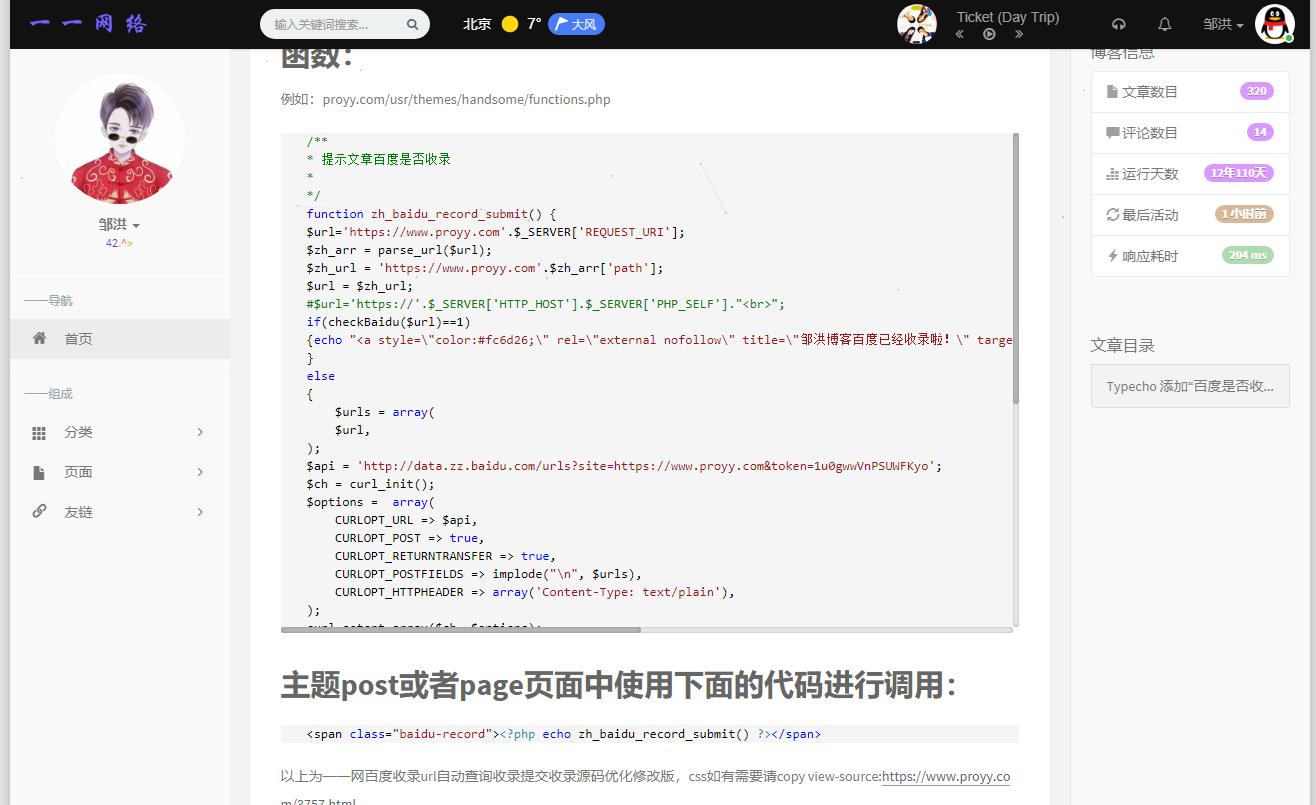Click the QQ penguin avatar

tap(1274, 24)
